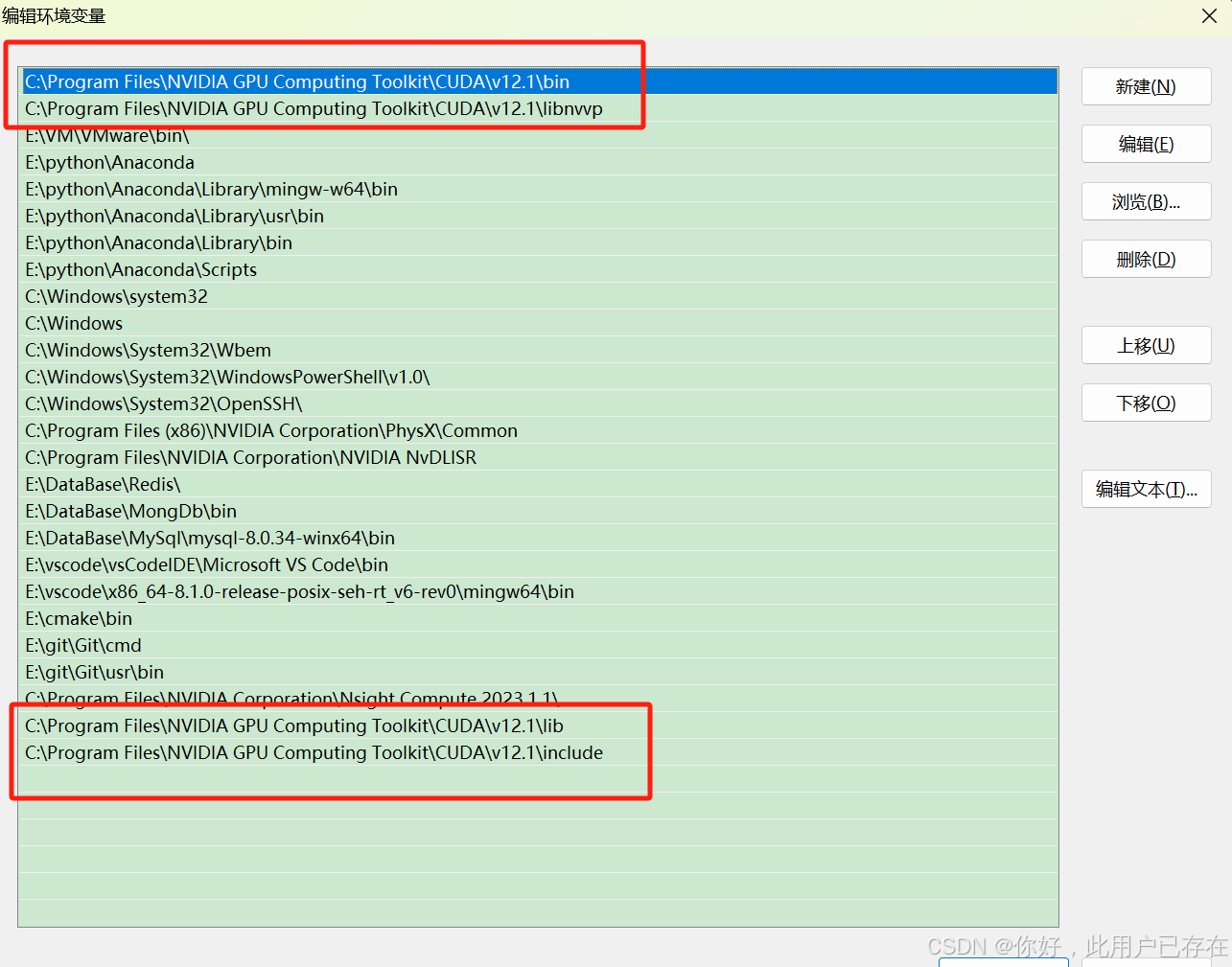The image size is (1232, 967).
Task: Select the mysql-8.0.34-winx64\bin entry
Action: 538,538
